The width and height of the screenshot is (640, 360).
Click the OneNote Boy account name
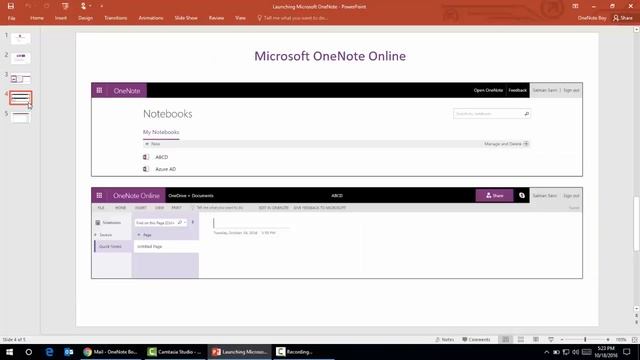[x=592, y=18]
